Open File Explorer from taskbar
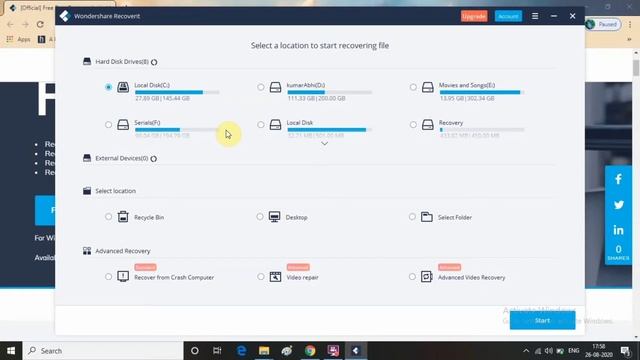 [x=264, y=351]
